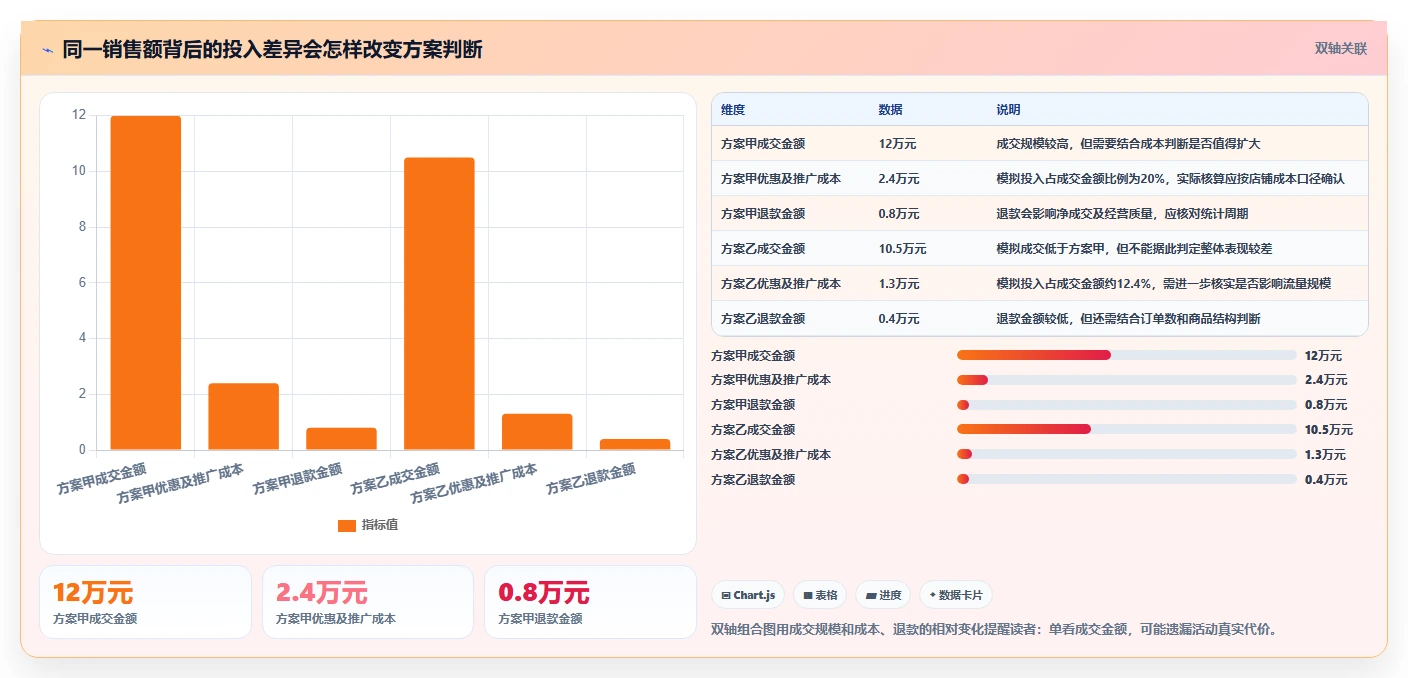Select the 进度 chip
Image resolution: width=1408 pixels, height=678 pixels.
pos(883,595)
